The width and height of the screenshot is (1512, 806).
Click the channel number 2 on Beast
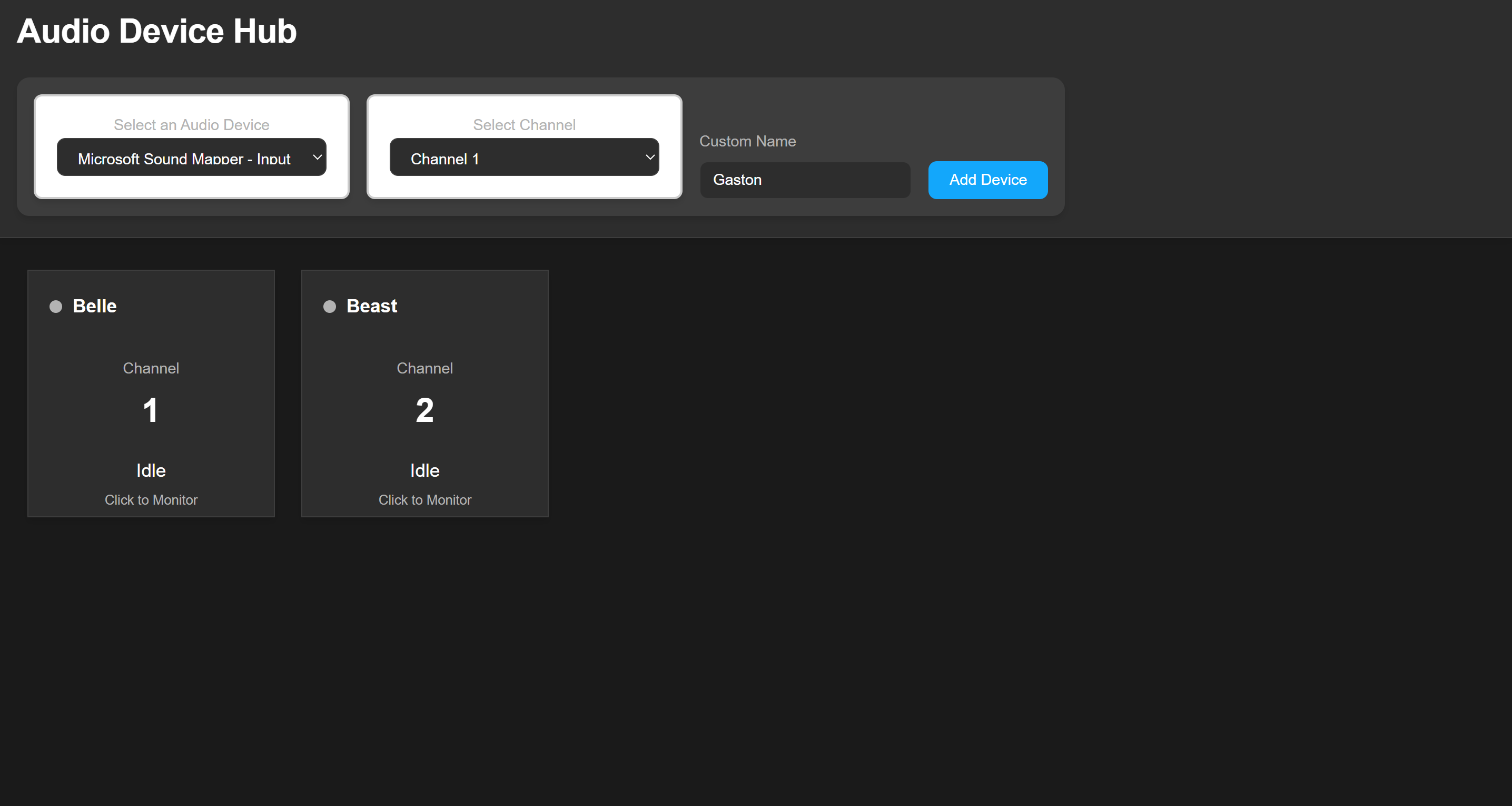[x=424, y=410]
